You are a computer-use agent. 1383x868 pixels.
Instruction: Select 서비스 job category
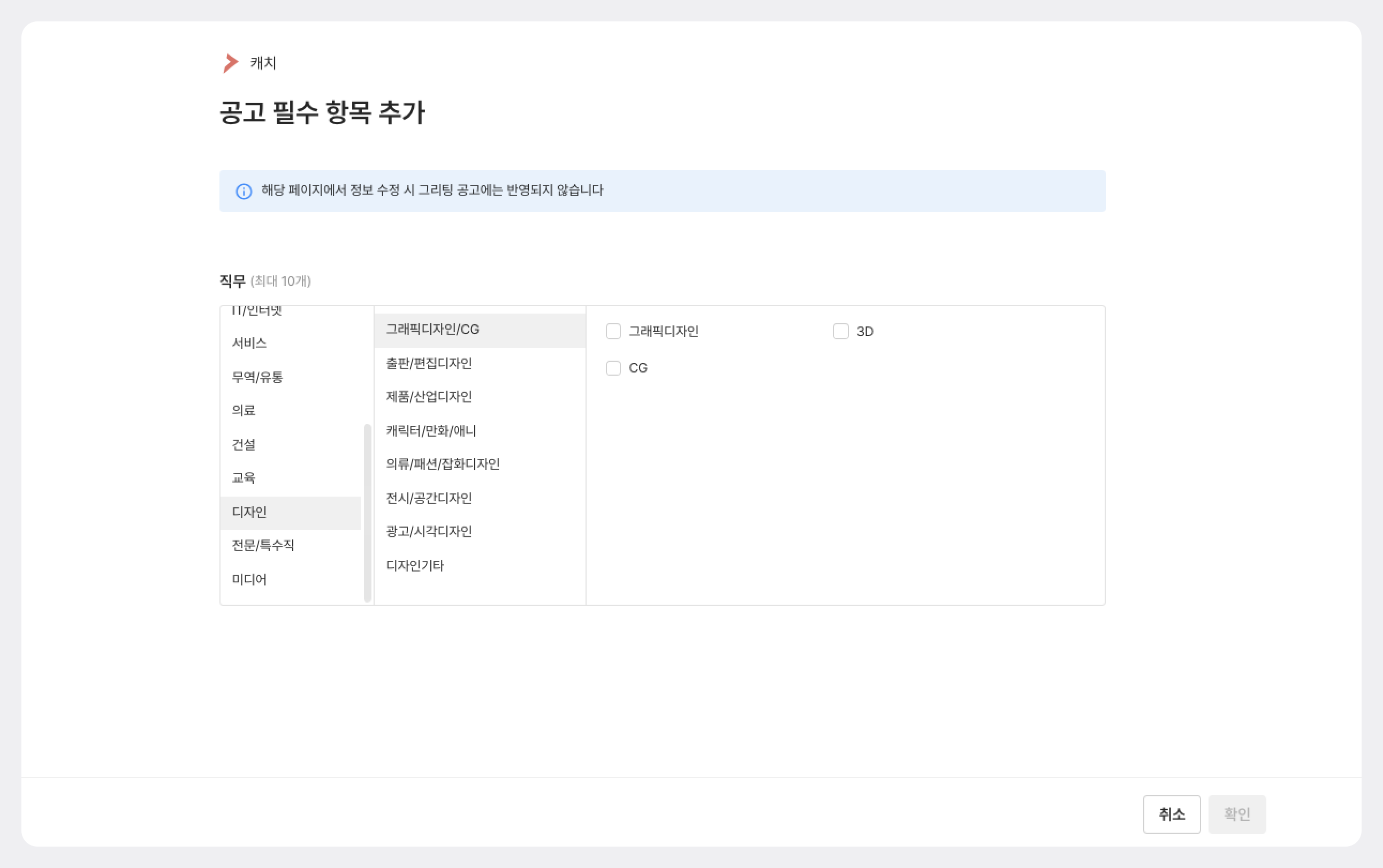[249, 344]
